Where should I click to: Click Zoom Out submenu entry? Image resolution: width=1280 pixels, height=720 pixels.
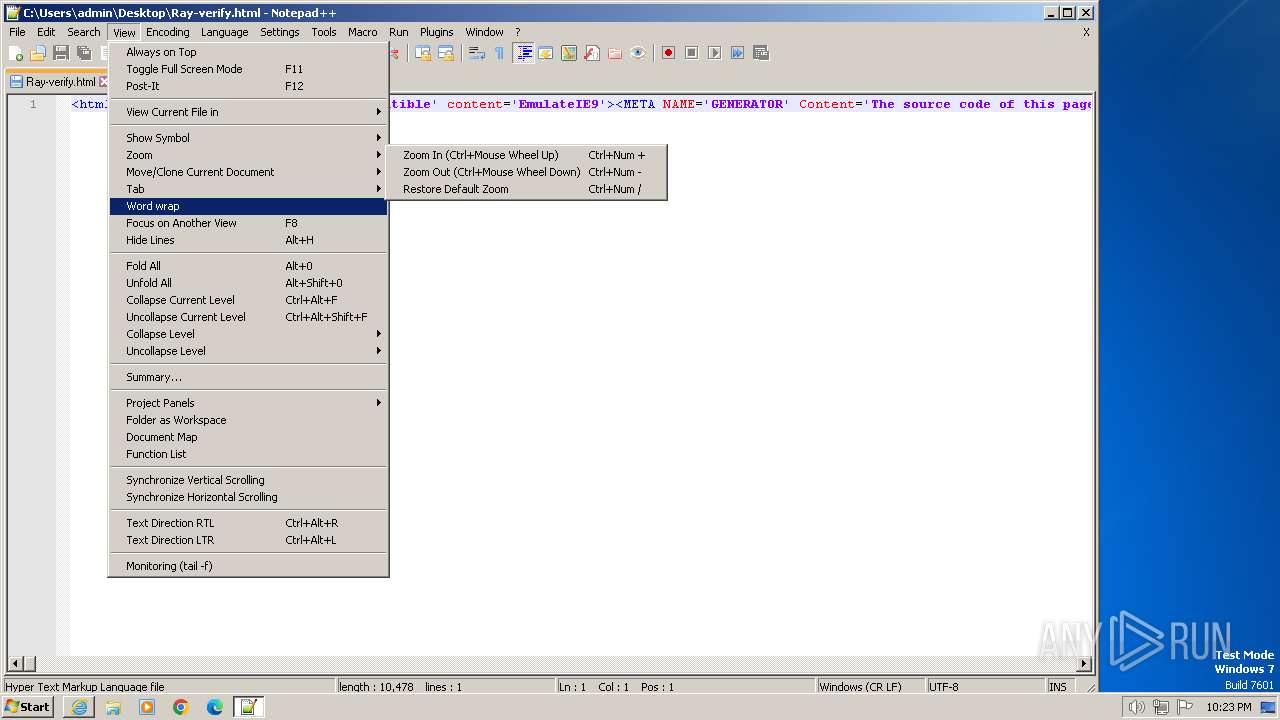[526, 172]
